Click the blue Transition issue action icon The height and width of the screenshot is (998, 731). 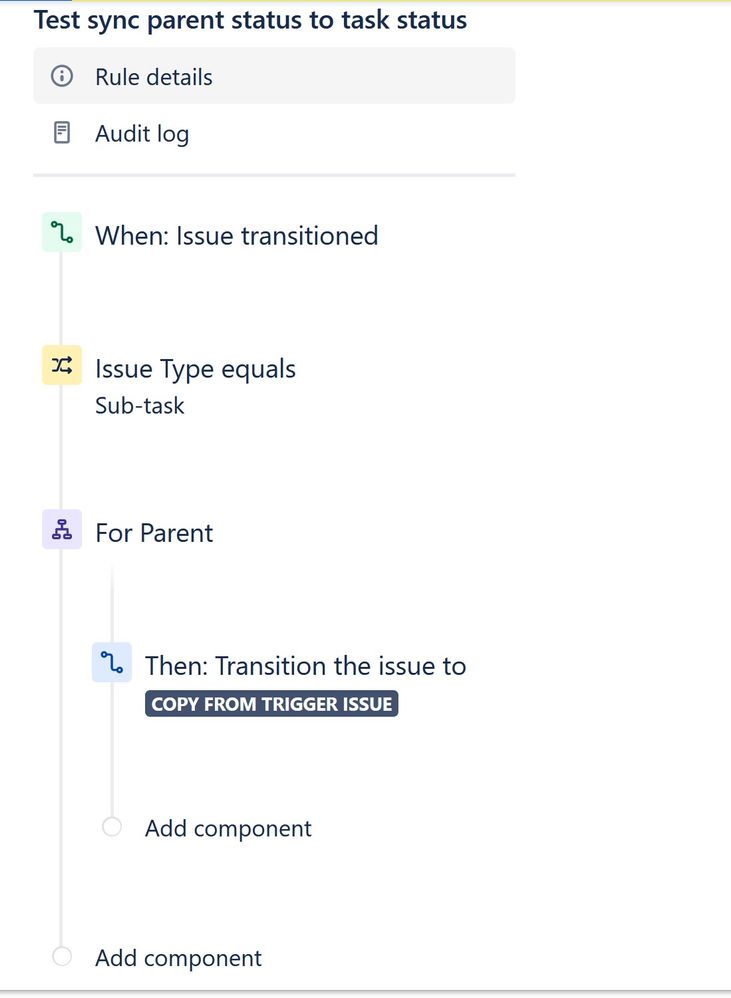[x=112, y=662]
